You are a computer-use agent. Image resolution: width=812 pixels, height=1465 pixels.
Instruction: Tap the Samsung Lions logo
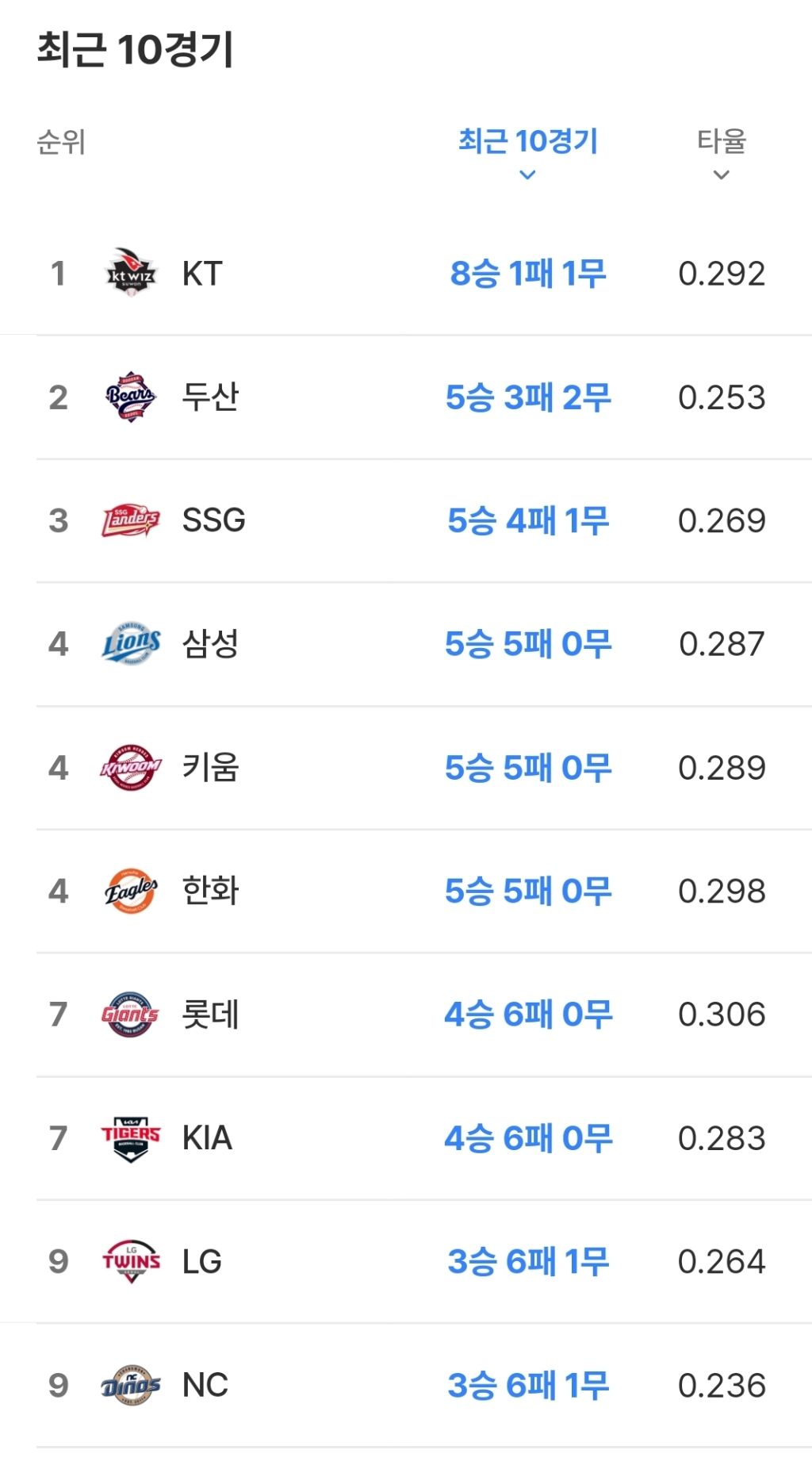[x=132, y=643]
